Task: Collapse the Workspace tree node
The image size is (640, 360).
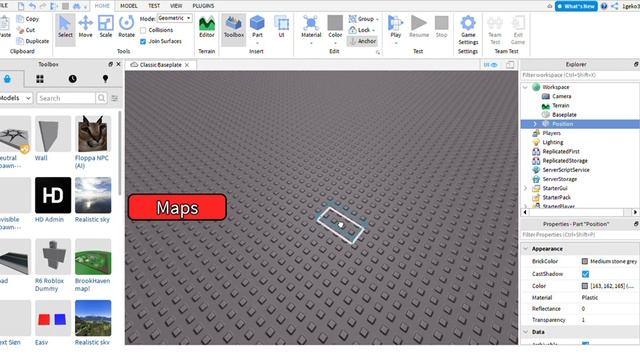Action: click(526, 87)
